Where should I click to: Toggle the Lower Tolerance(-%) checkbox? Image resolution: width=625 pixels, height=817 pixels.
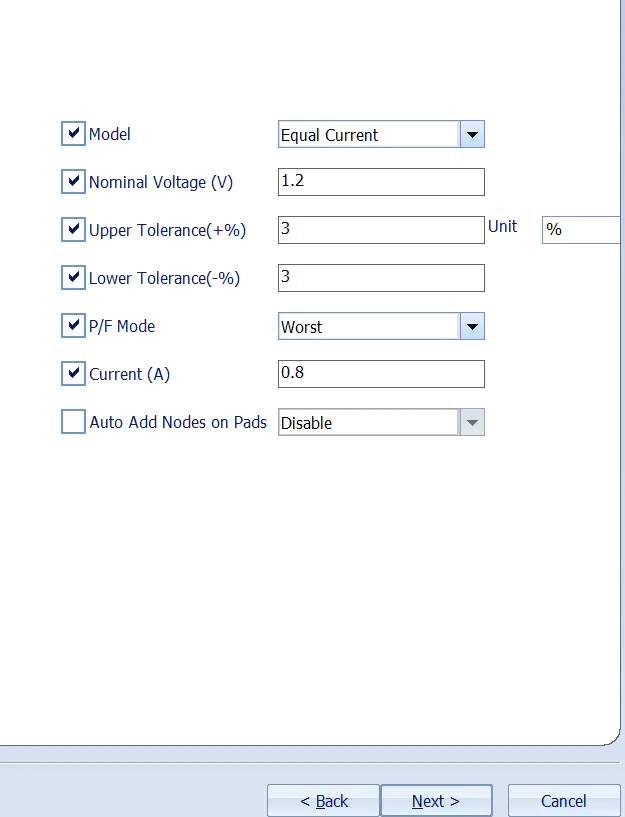(x=73, y=278)
